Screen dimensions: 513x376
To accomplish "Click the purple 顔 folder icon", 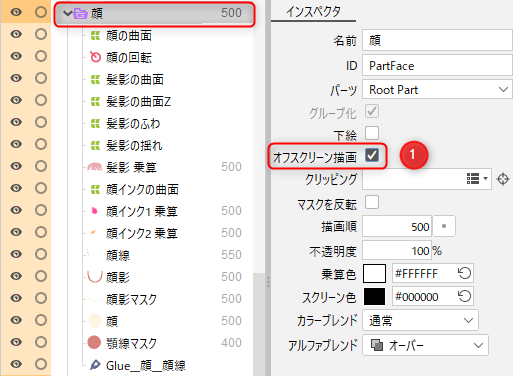I will (x=81, y=13).
